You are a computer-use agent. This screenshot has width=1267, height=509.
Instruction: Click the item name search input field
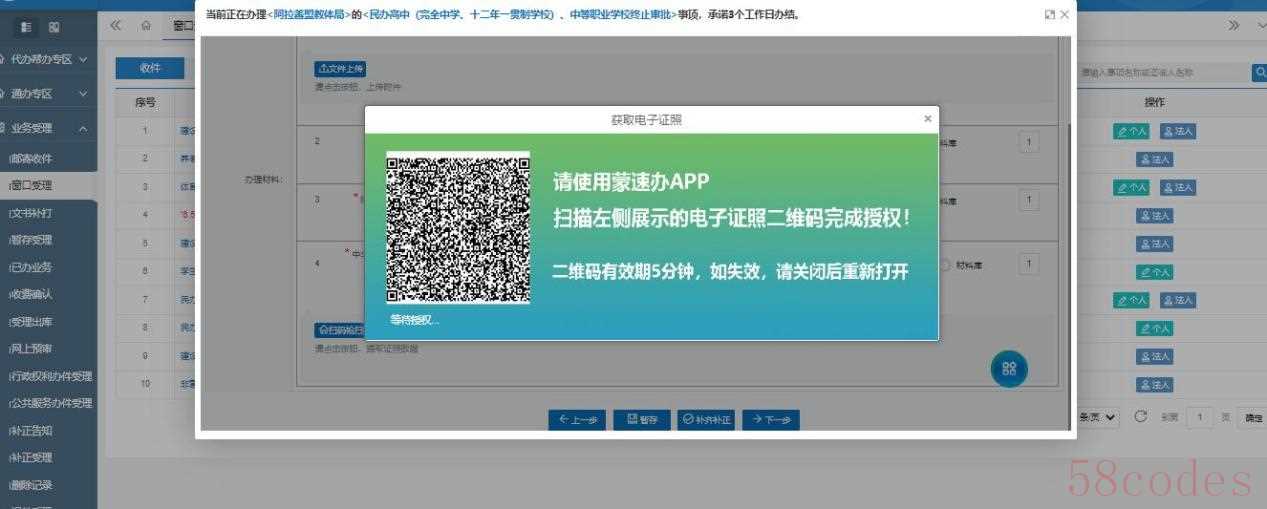[1164, 72]
